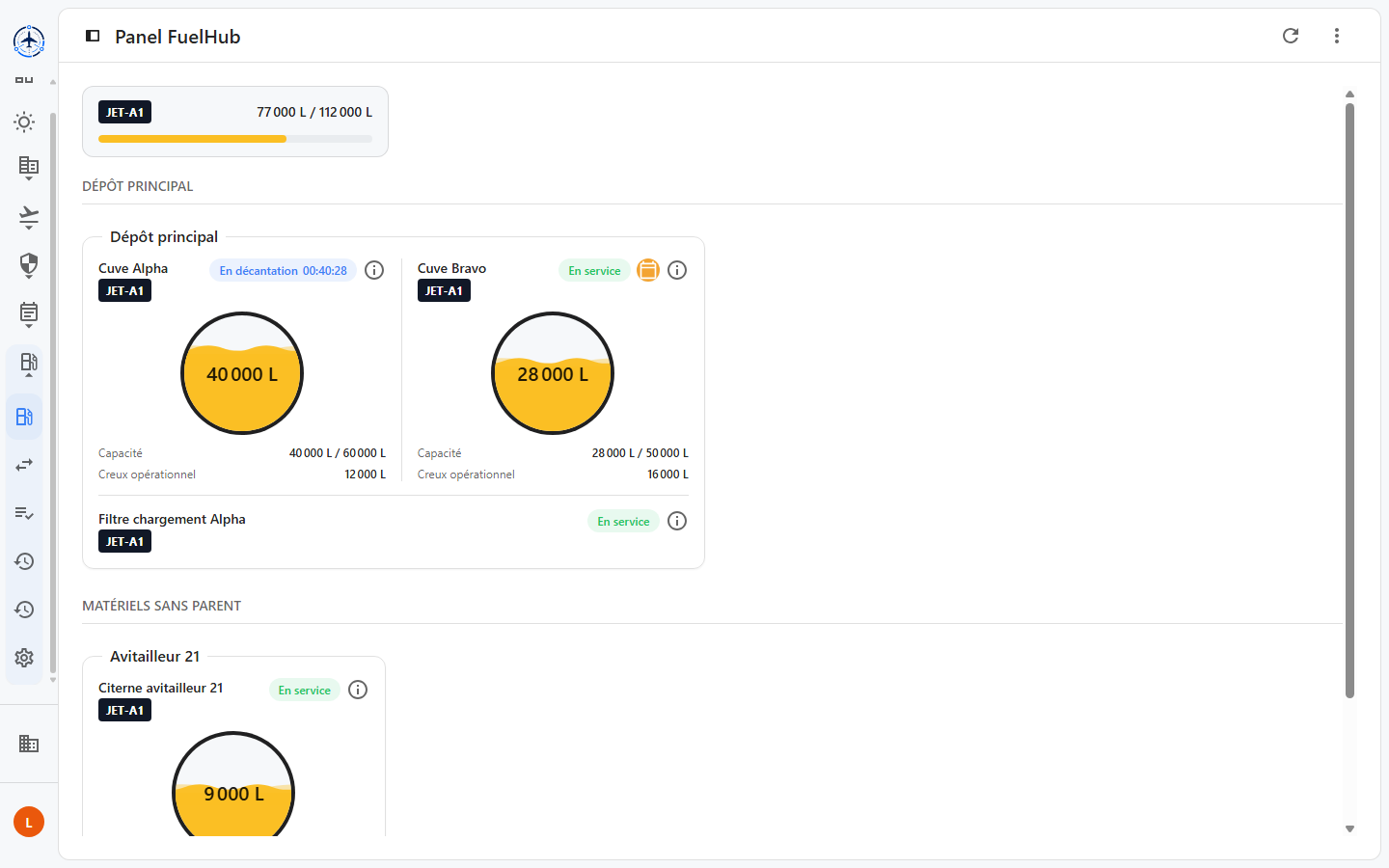Click the Citerne avitailleur 9 000 L tank gauge
Screen dimensions: 1389x868
click(233, 784)
